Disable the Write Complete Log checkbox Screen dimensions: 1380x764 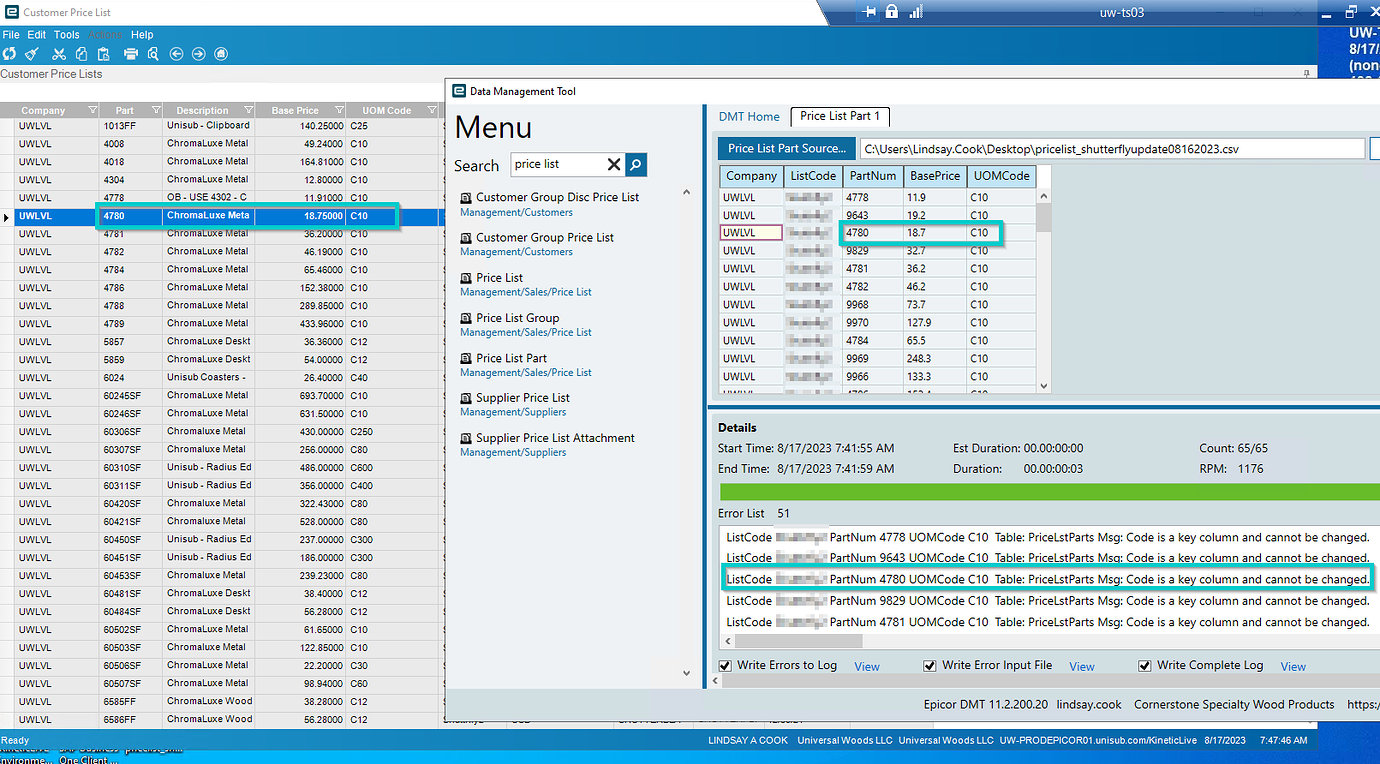1145,666
